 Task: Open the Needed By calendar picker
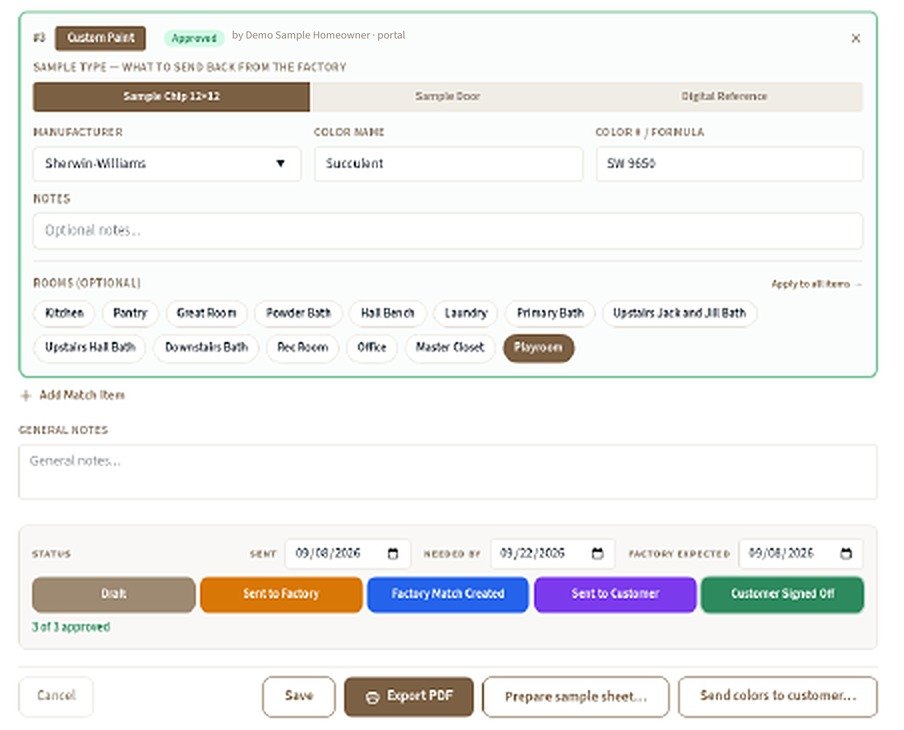click(x=597, y=554)
